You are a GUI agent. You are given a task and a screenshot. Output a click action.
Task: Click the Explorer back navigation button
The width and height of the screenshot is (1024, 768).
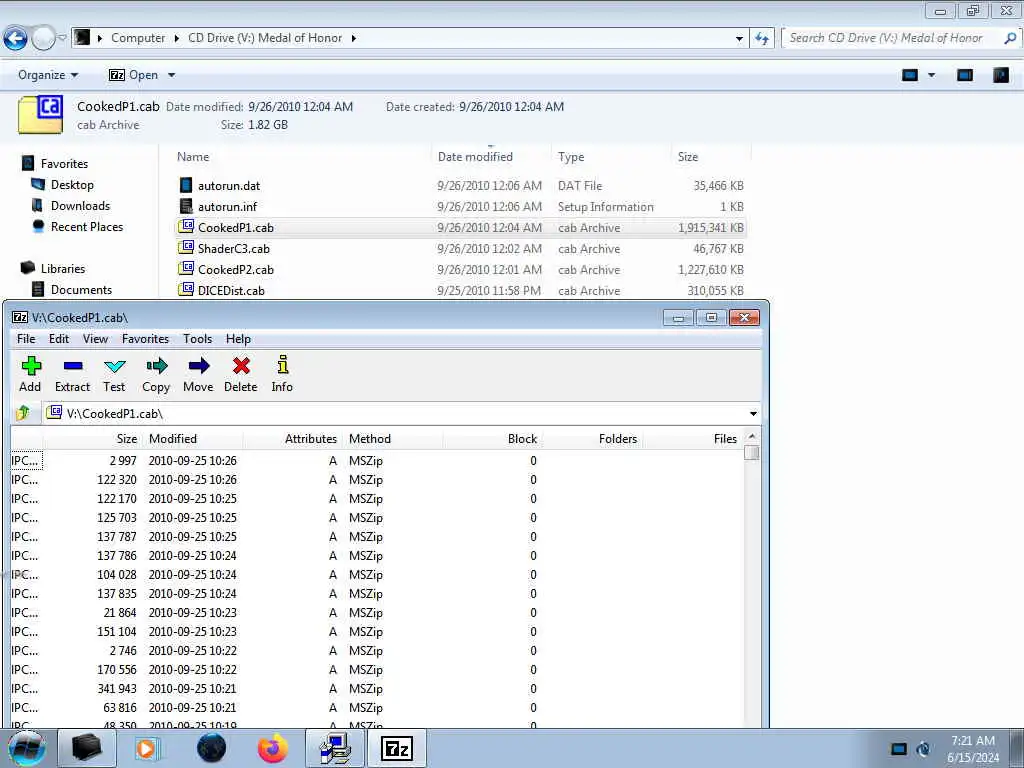coord(16,39)
